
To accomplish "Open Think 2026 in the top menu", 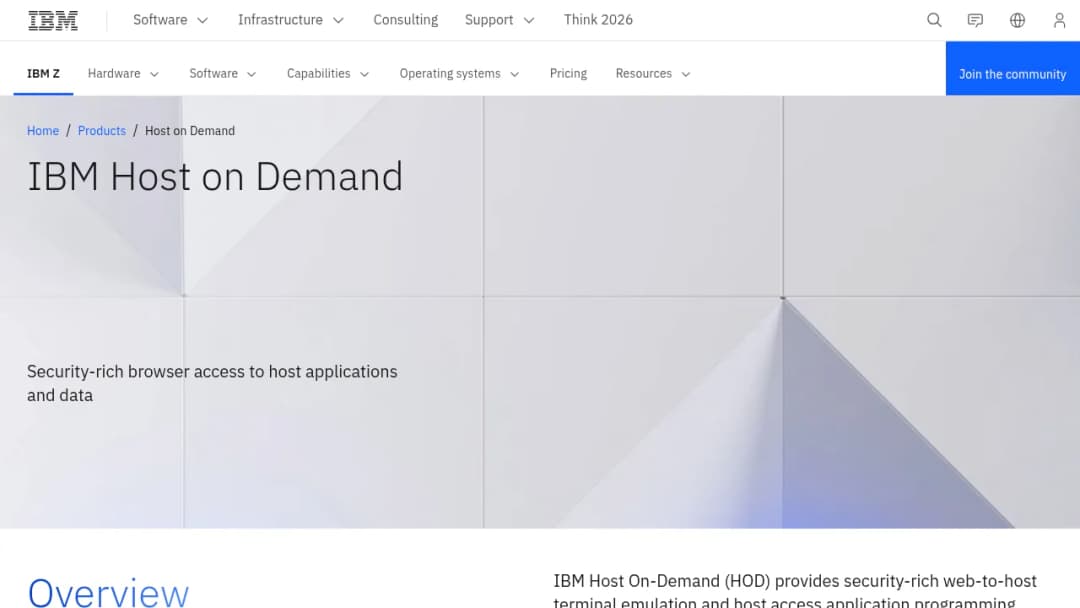I will point(598,20).
